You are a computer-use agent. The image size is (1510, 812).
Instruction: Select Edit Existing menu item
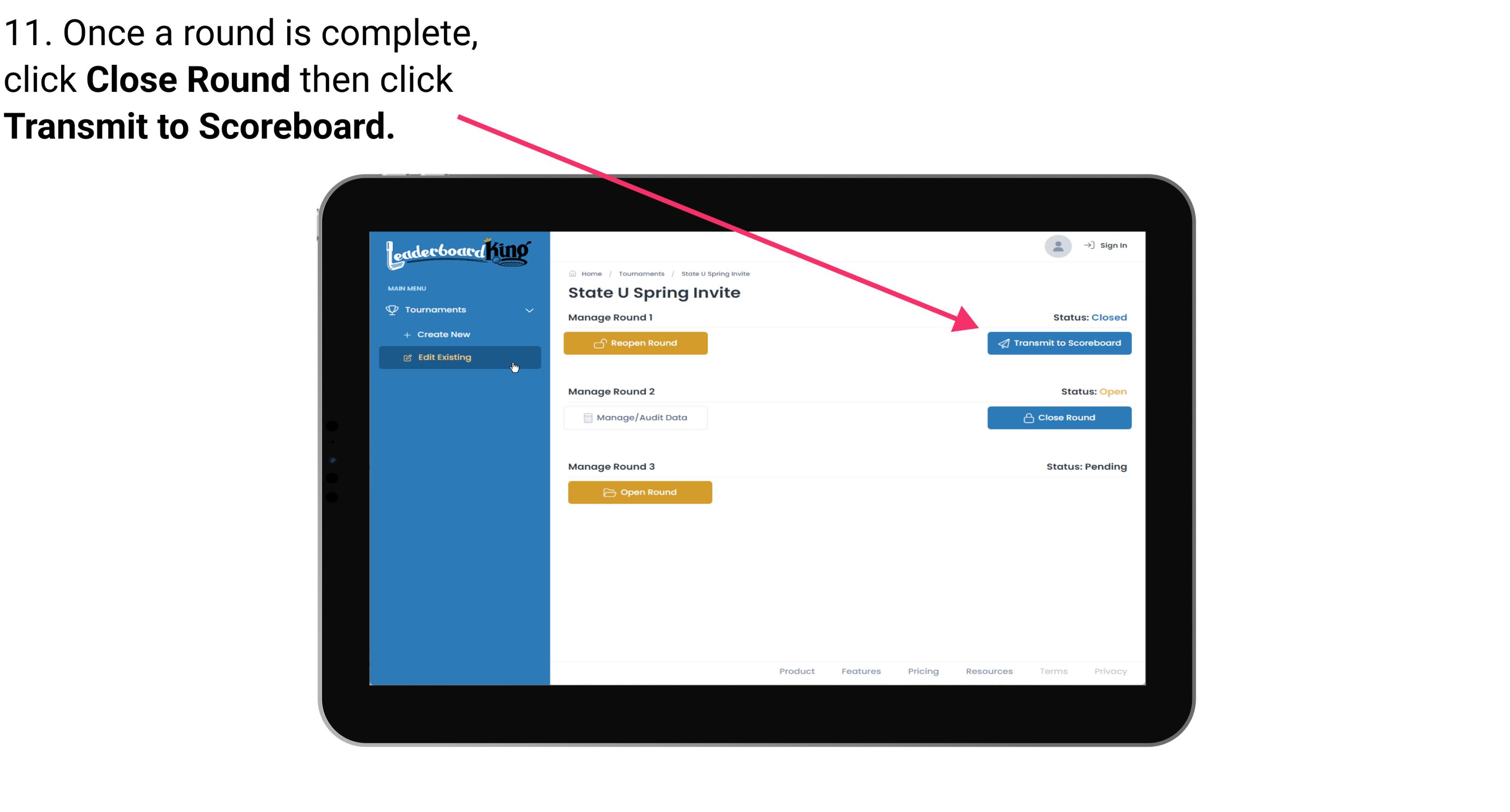coord(459,357)
